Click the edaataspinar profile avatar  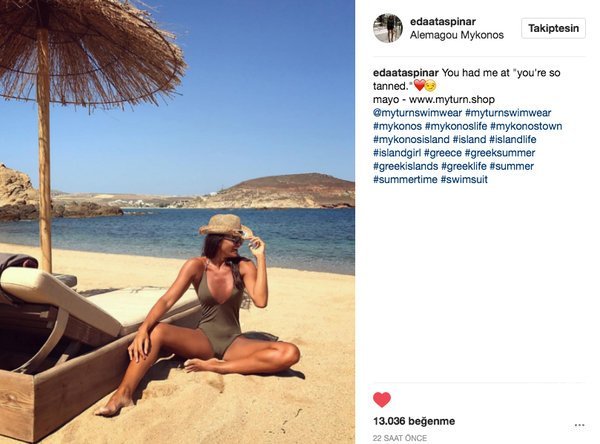pos(388,28)
